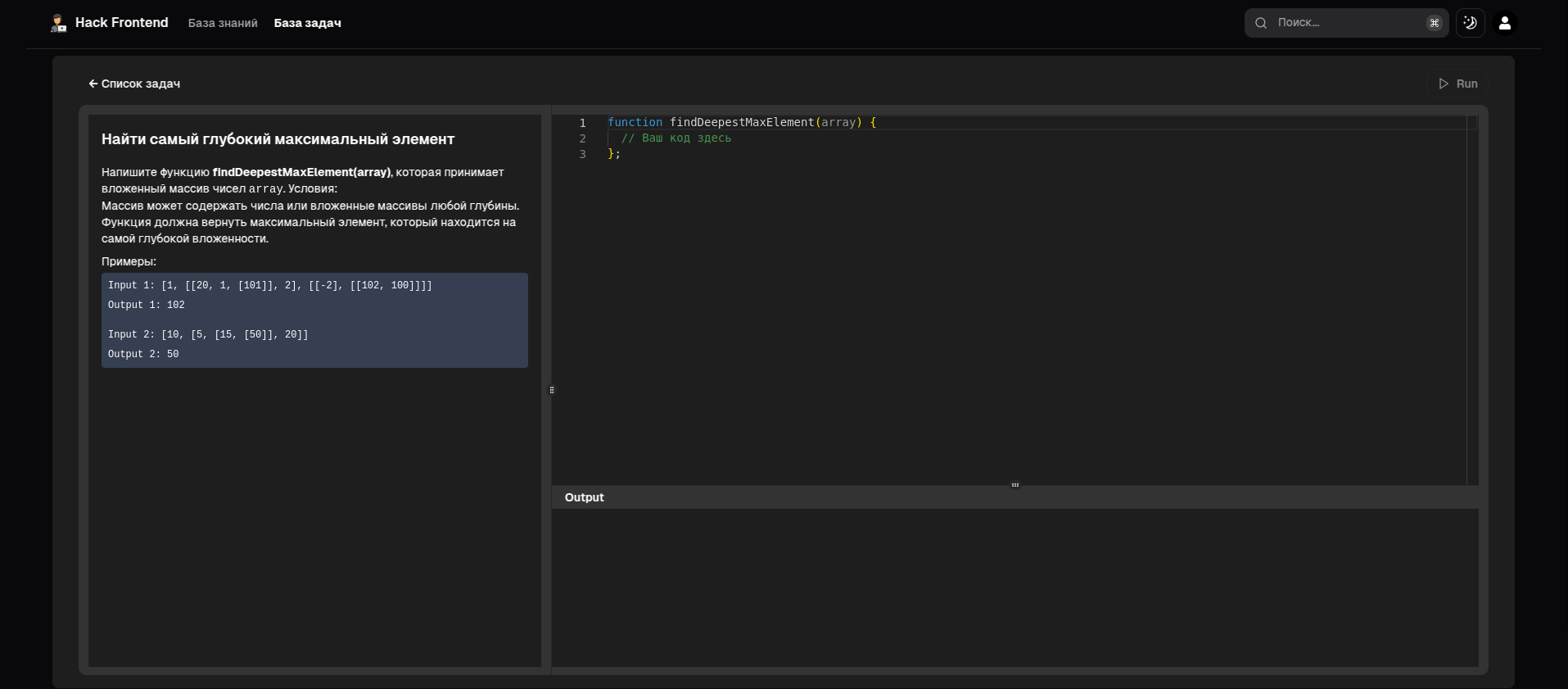Place cursor on the function declaration line

(x=742, y=122)
